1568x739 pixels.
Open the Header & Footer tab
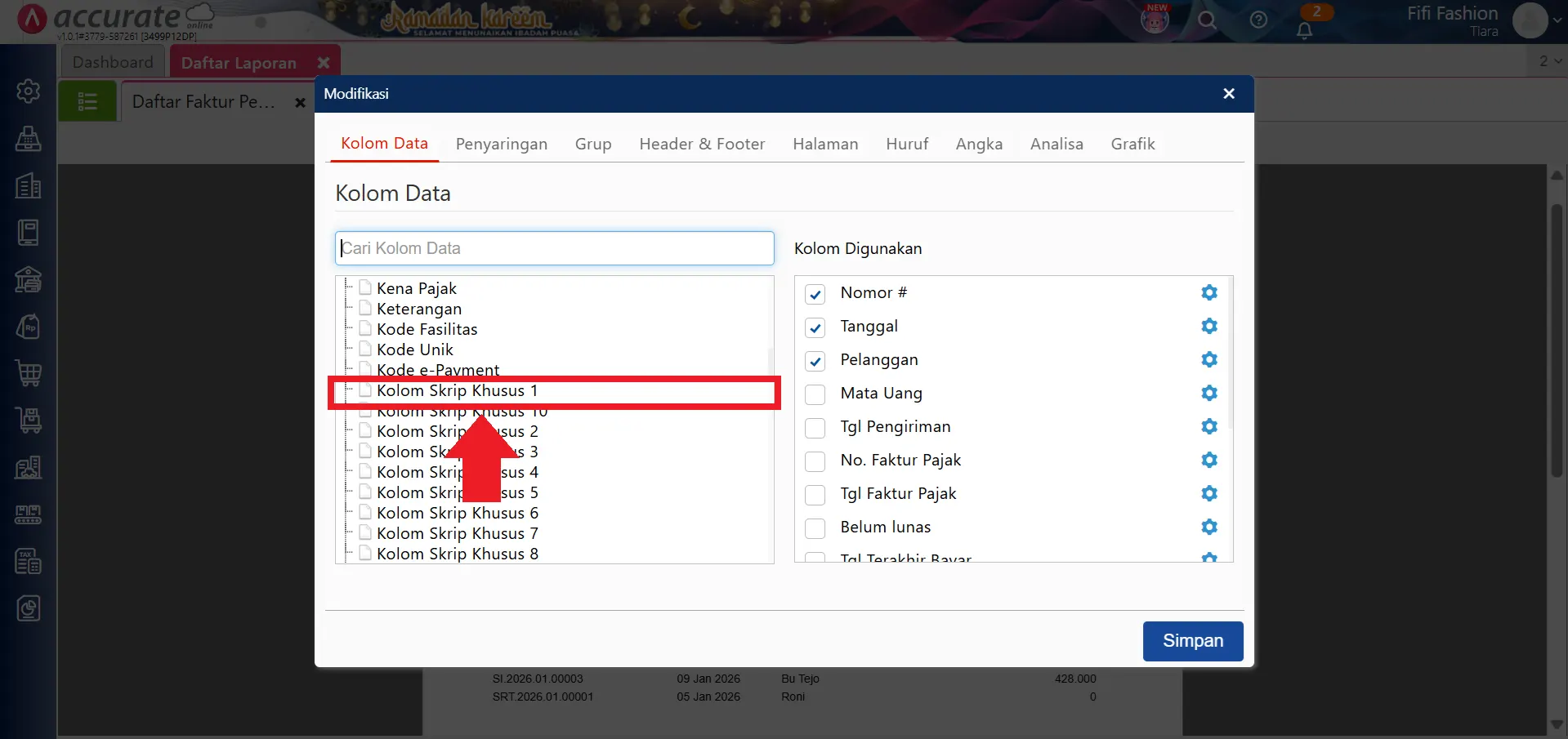click(x=701, y=145)
